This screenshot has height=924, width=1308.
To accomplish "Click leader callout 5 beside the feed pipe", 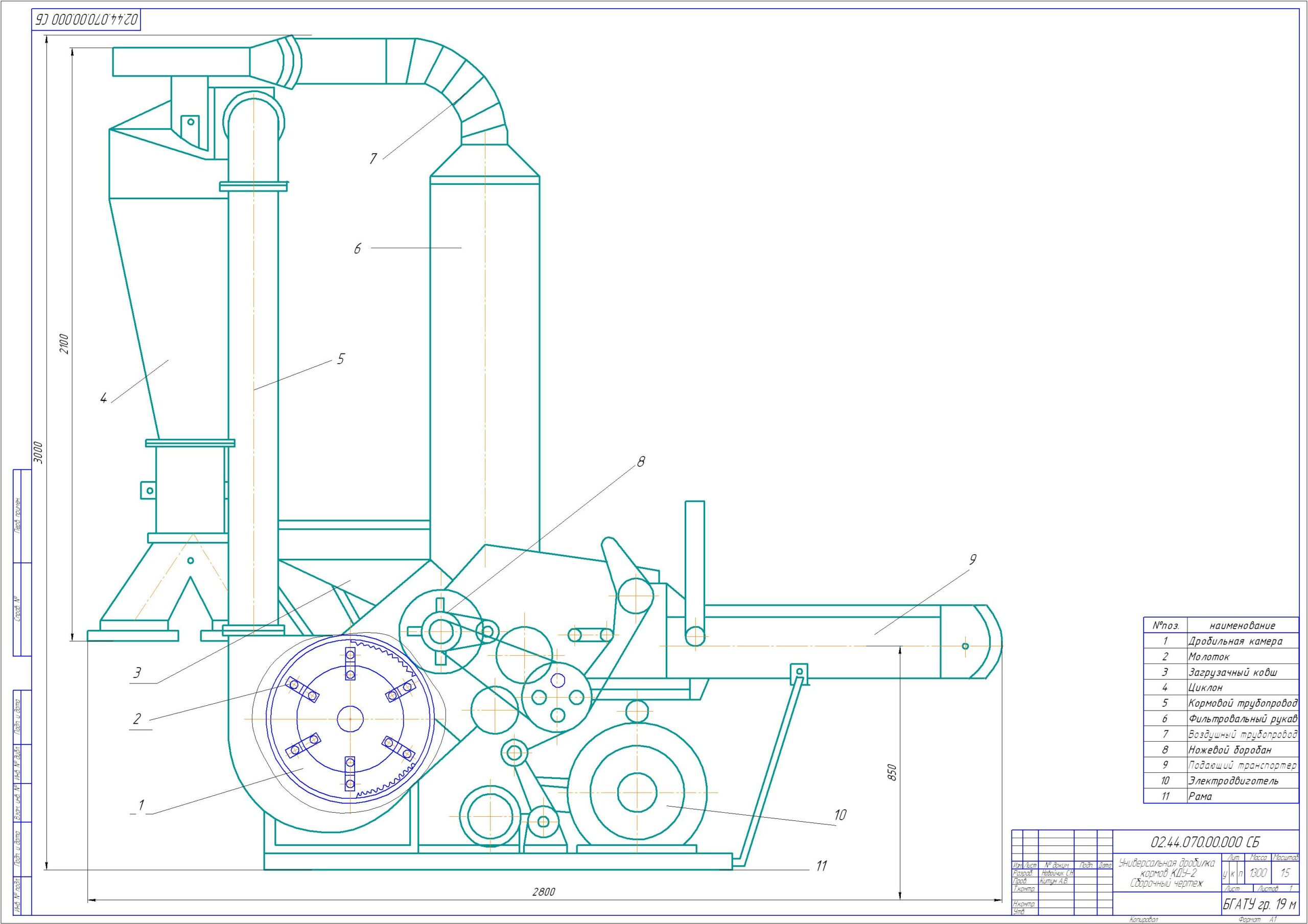I will pyautogui.click(x=341, y=359).
